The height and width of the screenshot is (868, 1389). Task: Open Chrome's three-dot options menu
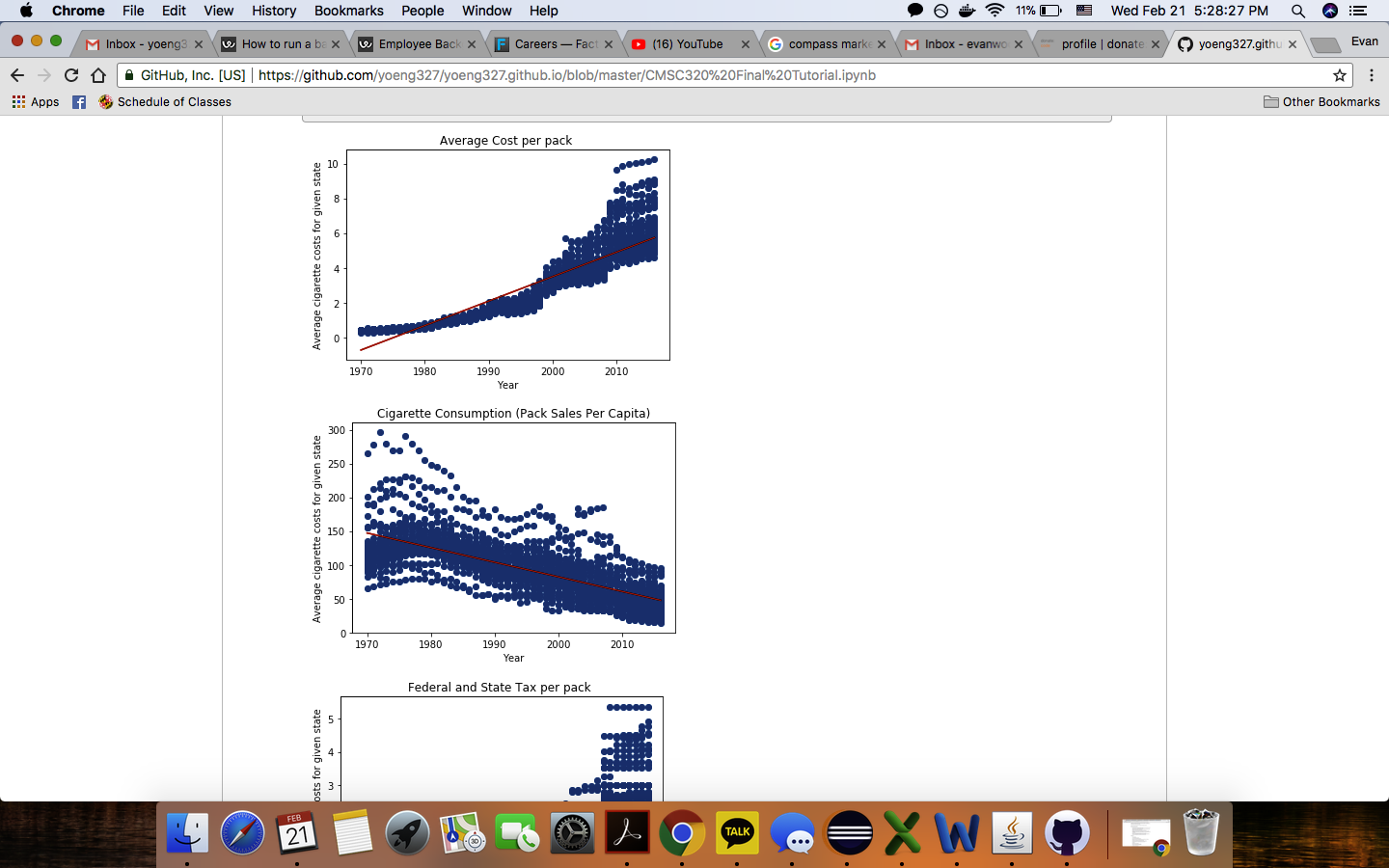point(1371,75)
